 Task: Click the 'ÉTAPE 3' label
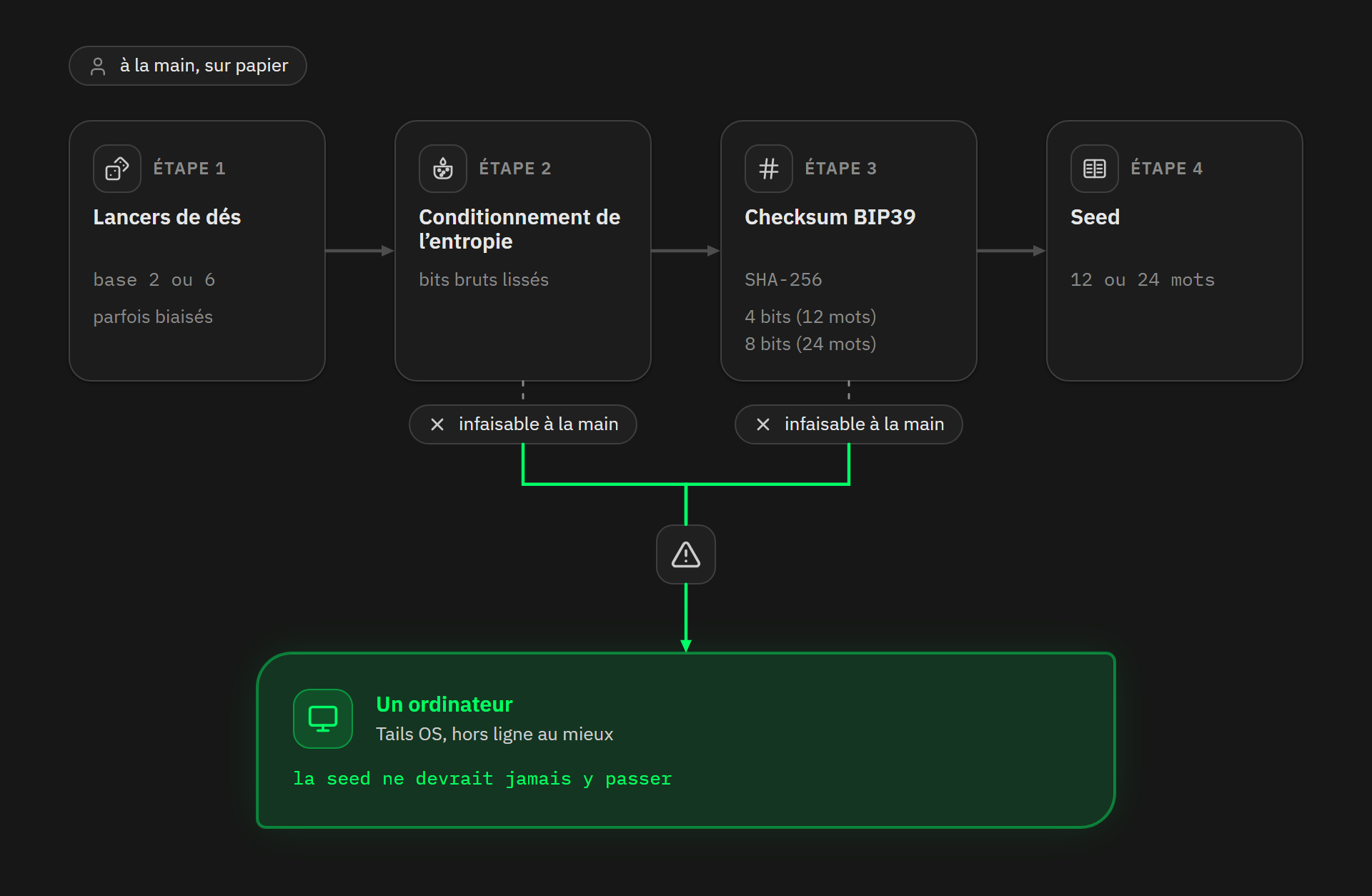[841, 169]
